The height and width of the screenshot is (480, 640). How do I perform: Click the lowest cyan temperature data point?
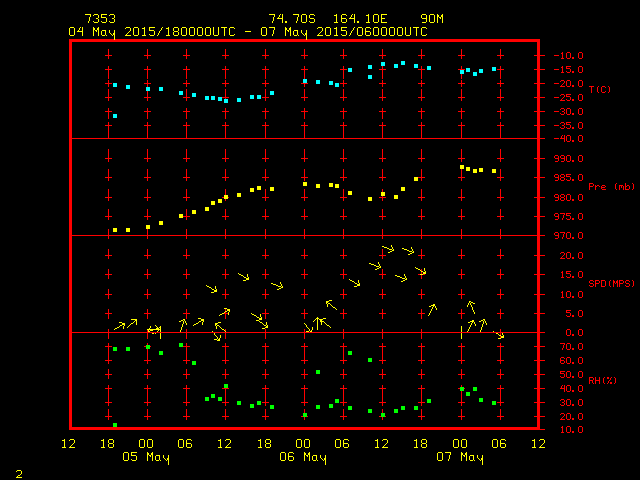coord(115,116)
